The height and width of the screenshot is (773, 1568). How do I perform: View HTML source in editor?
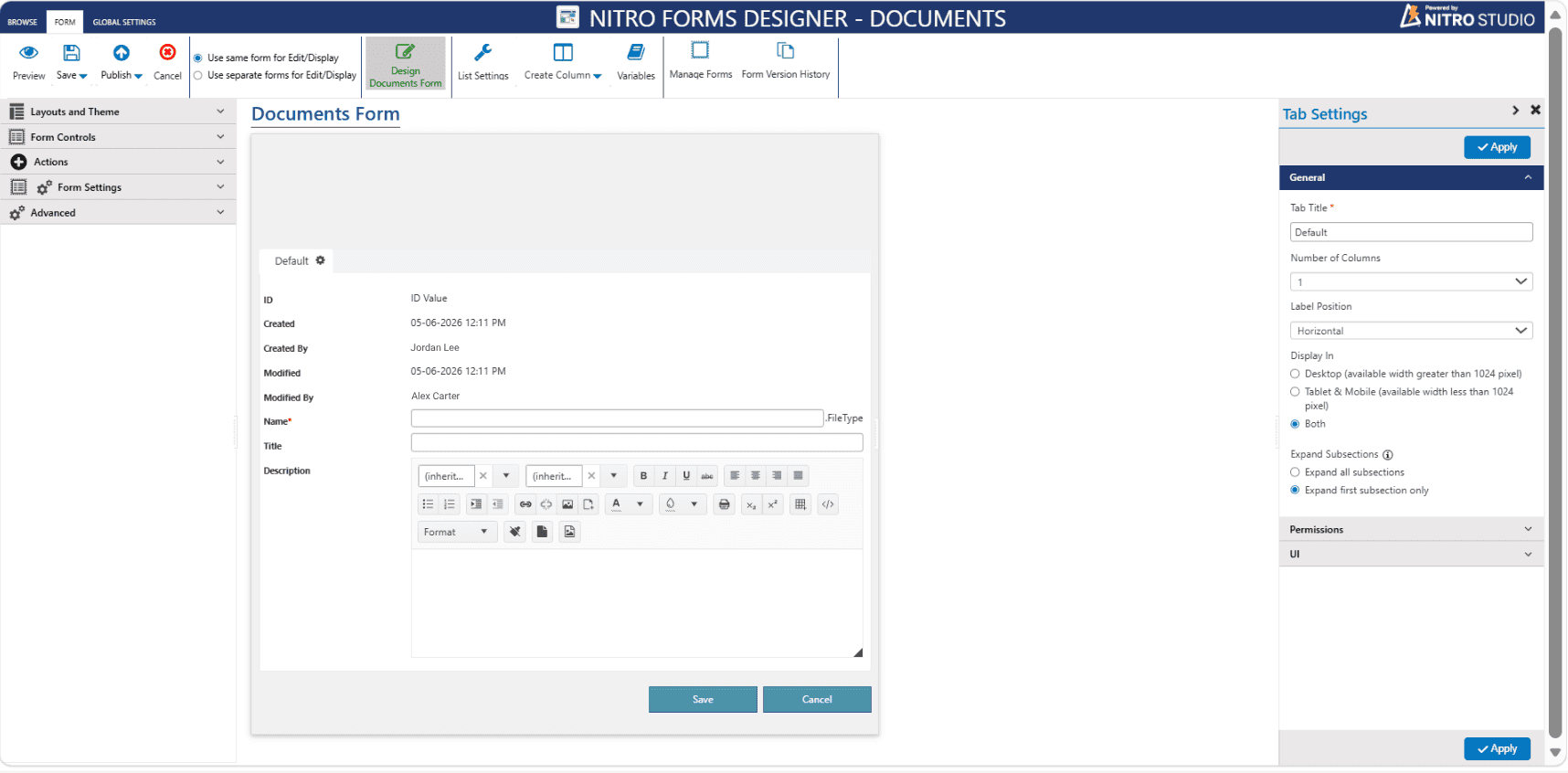coord(828,504)
